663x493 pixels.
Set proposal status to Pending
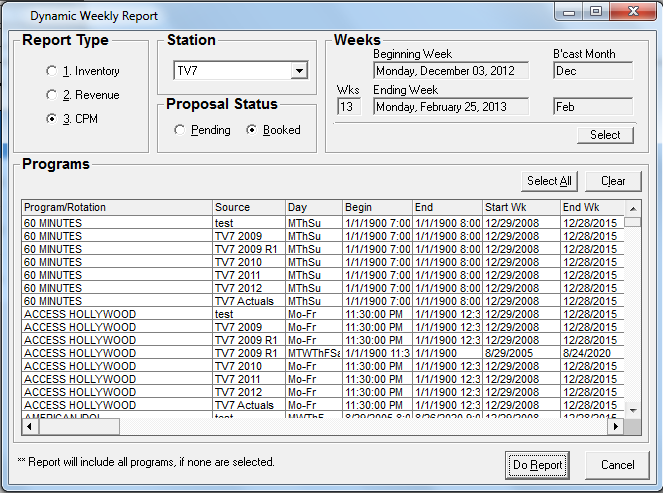pos(179,130)
